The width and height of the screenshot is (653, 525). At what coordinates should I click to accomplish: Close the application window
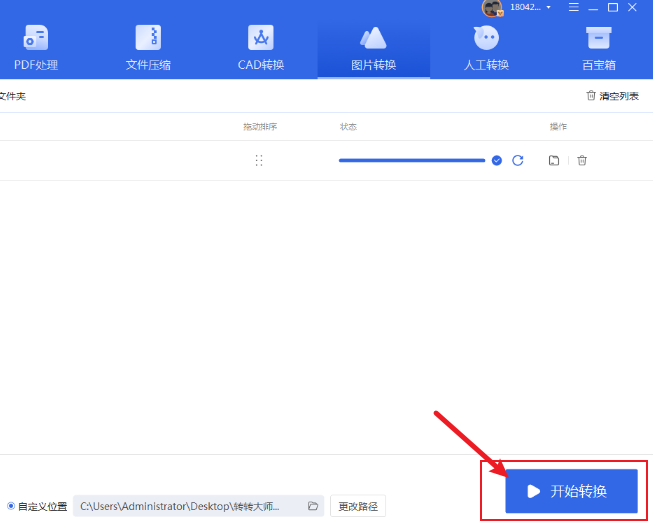pyautogui.click(x=632, y=7)
